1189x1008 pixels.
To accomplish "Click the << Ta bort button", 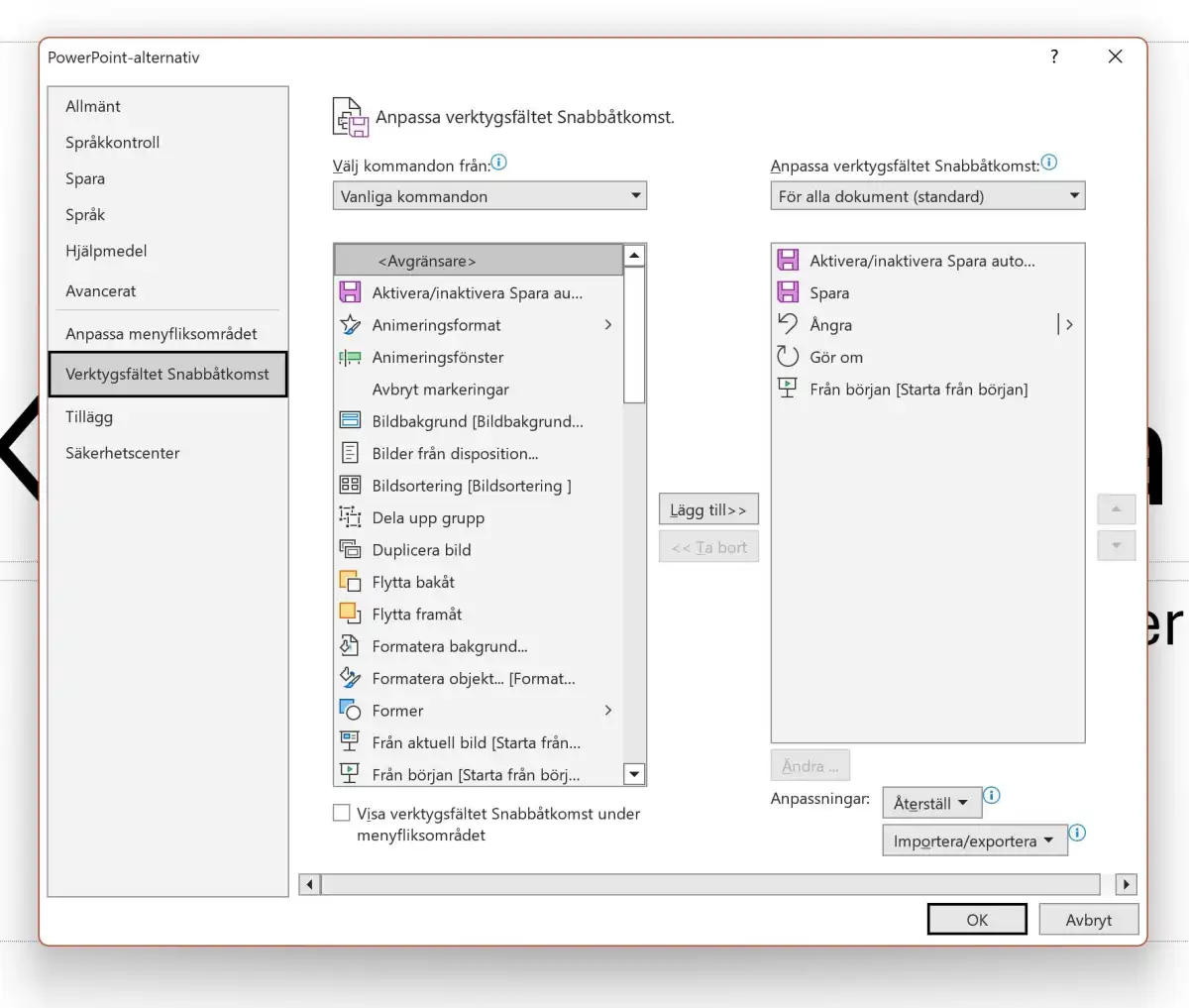I will coord(708,547).
